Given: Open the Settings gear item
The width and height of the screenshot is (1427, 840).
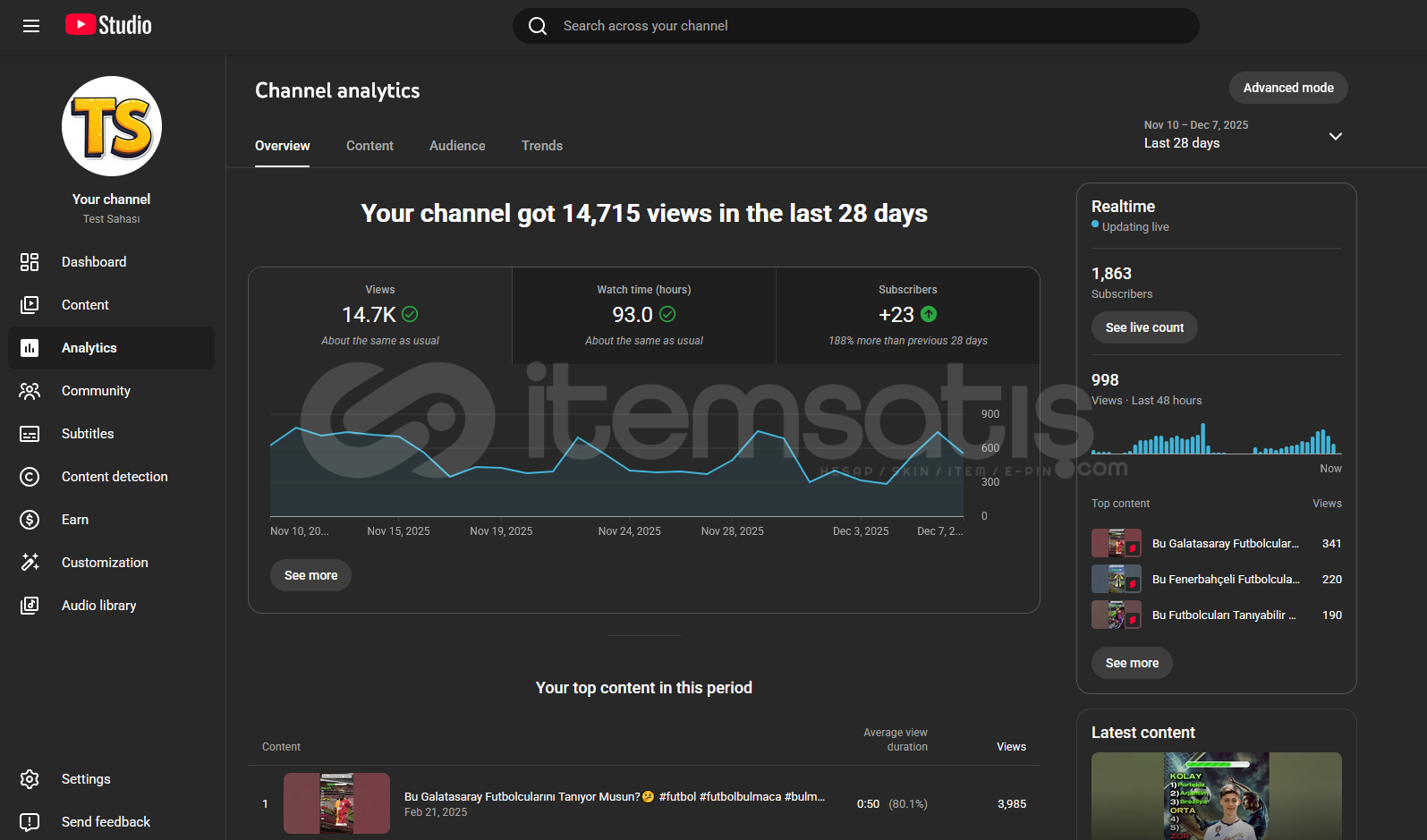Looking at the screenshot, I should coord(30,779).
